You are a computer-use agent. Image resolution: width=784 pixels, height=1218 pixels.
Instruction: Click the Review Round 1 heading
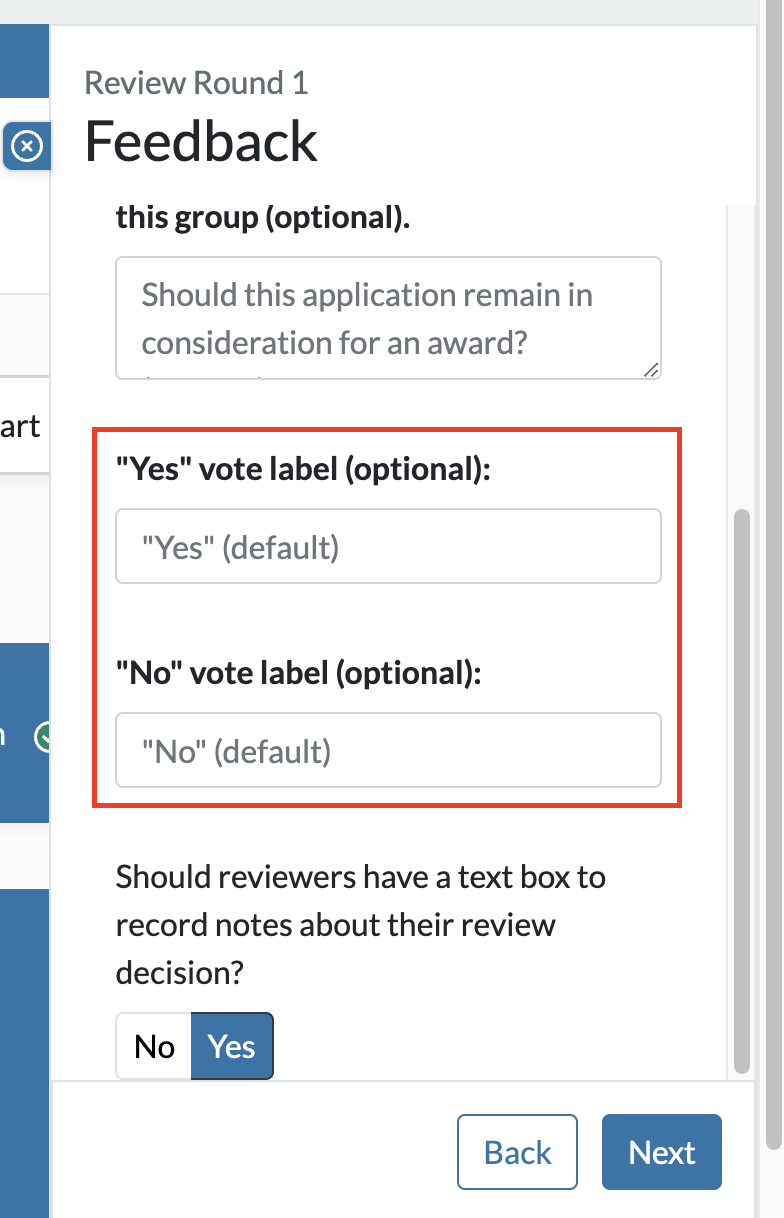[x=196, y=82]
